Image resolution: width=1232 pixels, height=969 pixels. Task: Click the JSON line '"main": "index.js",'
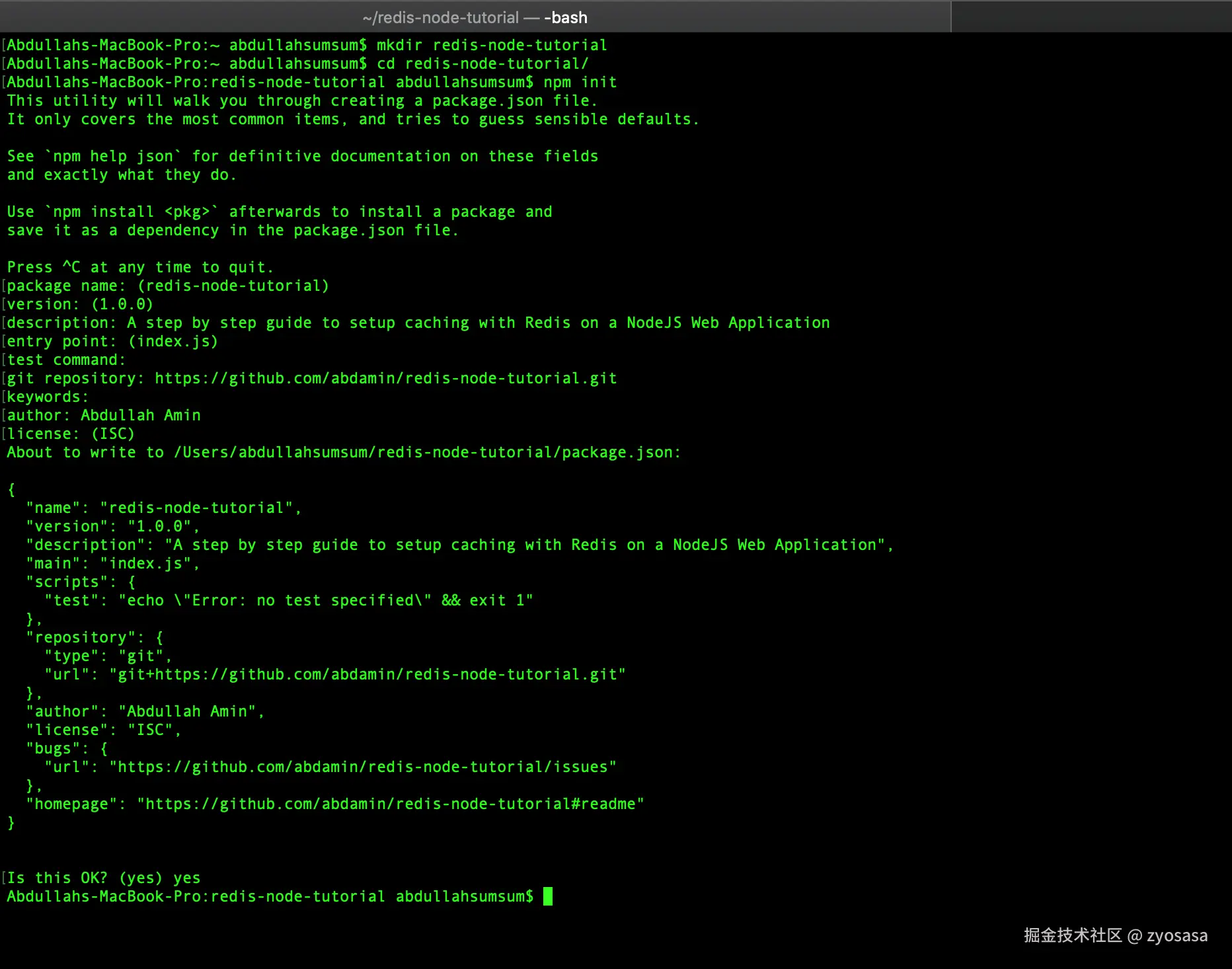pyautogui.click(x=112, y=563)
